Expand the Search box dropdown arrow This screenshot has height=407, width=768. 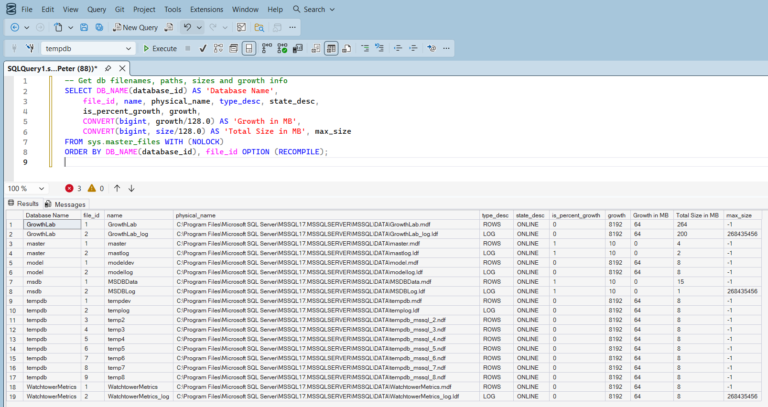(x=332, y=9)
